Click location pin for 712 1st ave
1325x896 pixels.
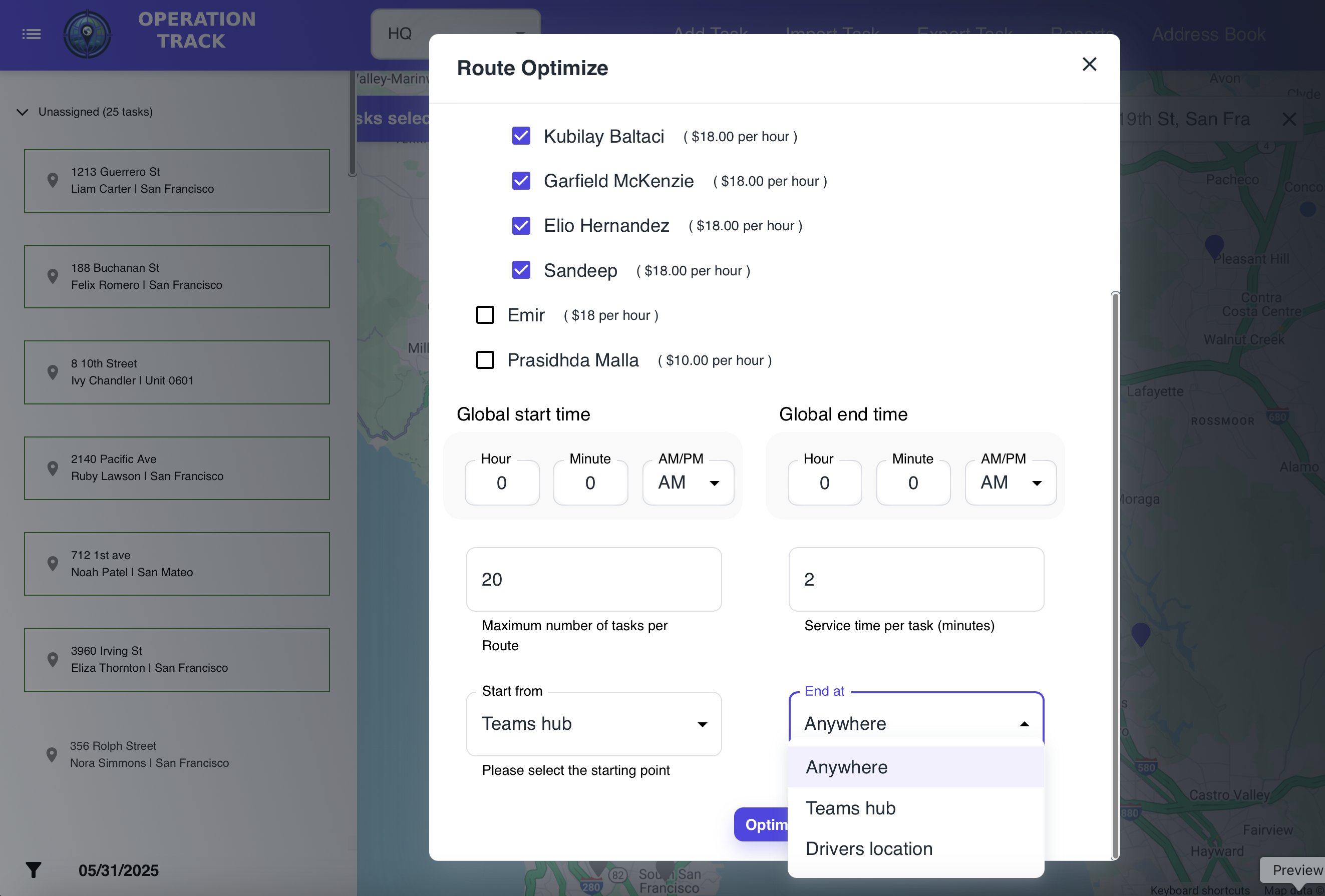pos(53,564)
